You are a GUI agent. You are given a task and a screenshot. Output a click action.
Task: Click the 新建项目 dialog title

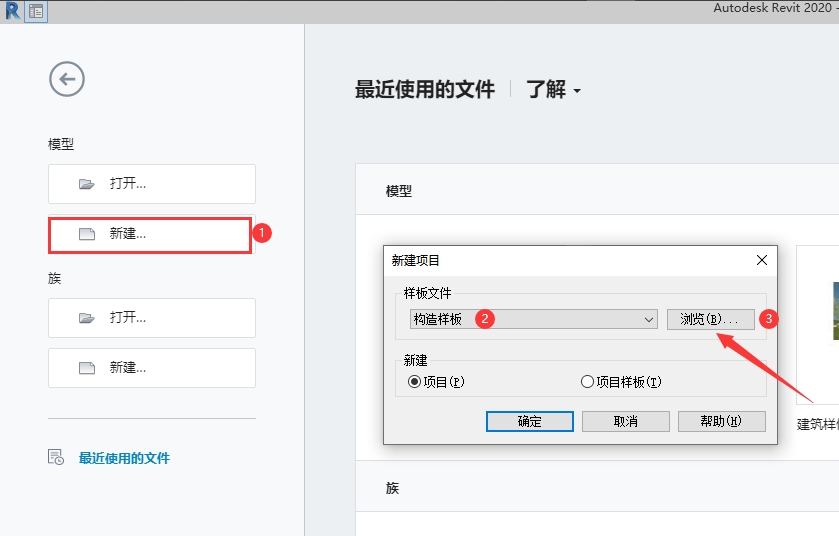tap(415, 261)
